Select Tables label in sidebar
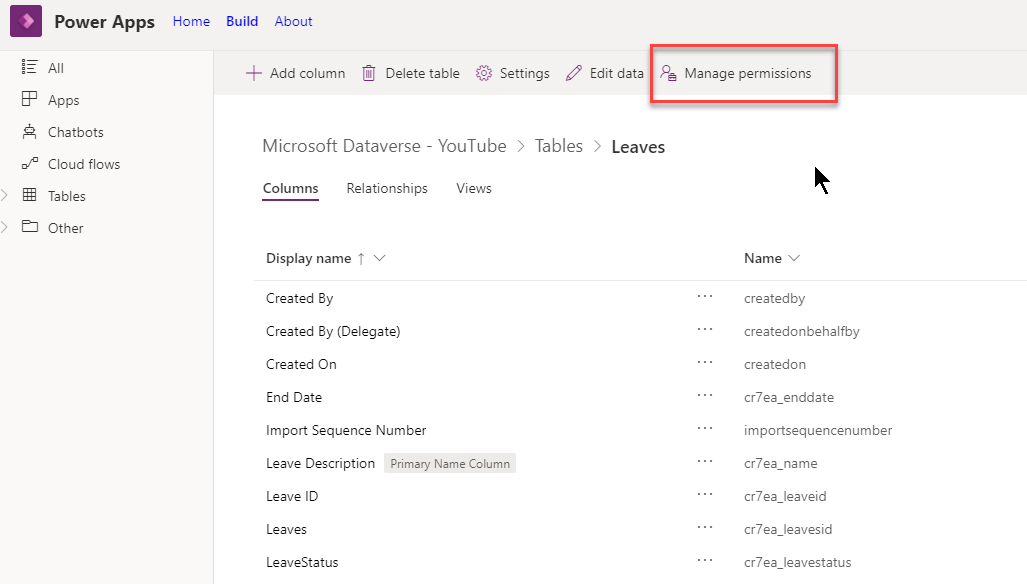1027x584 pixels. 66,196
